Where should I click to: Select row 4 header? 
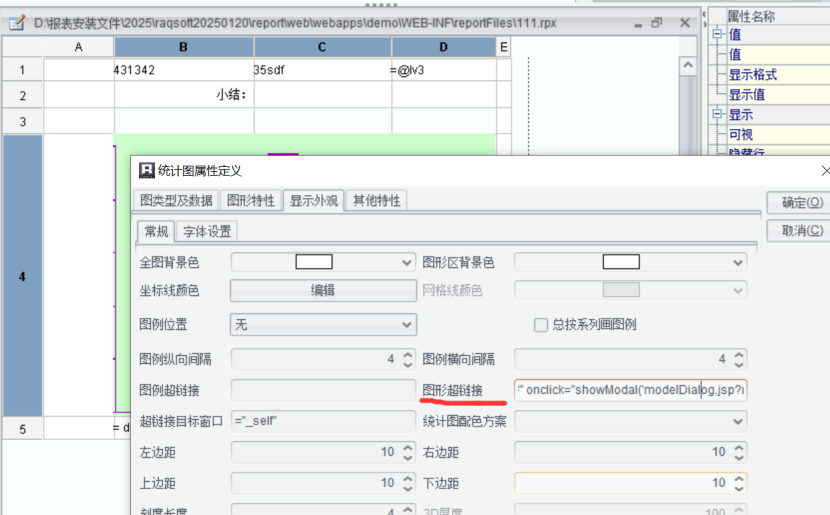click(22, 276)
